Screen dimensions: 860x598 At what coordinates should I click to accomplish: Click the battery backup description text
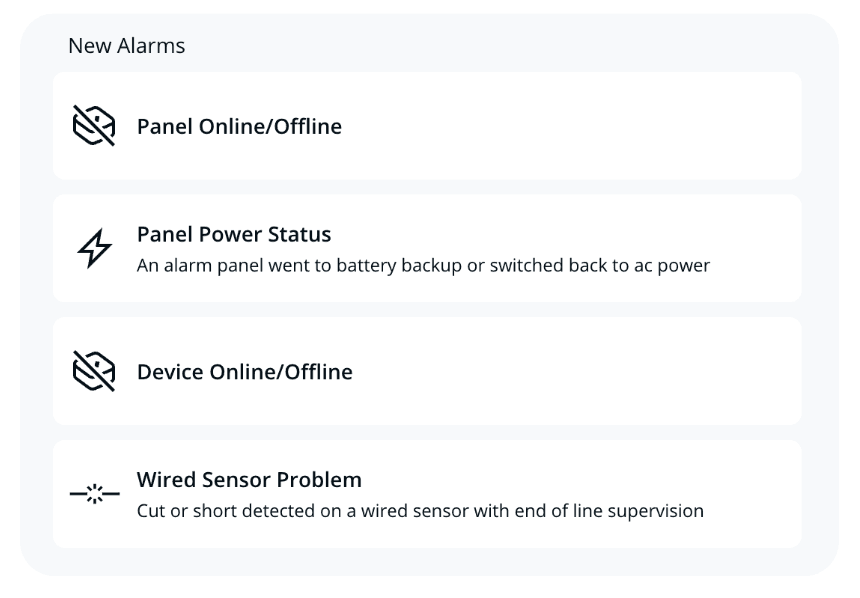point(423,266)
